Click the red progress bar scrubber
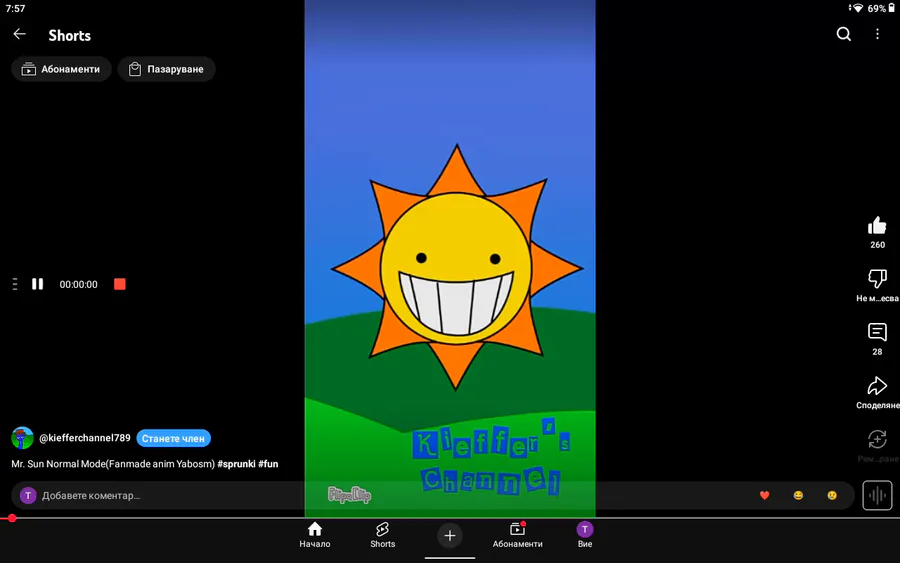Viewport: 900px width, 563px height. click(x=12, y=518)
